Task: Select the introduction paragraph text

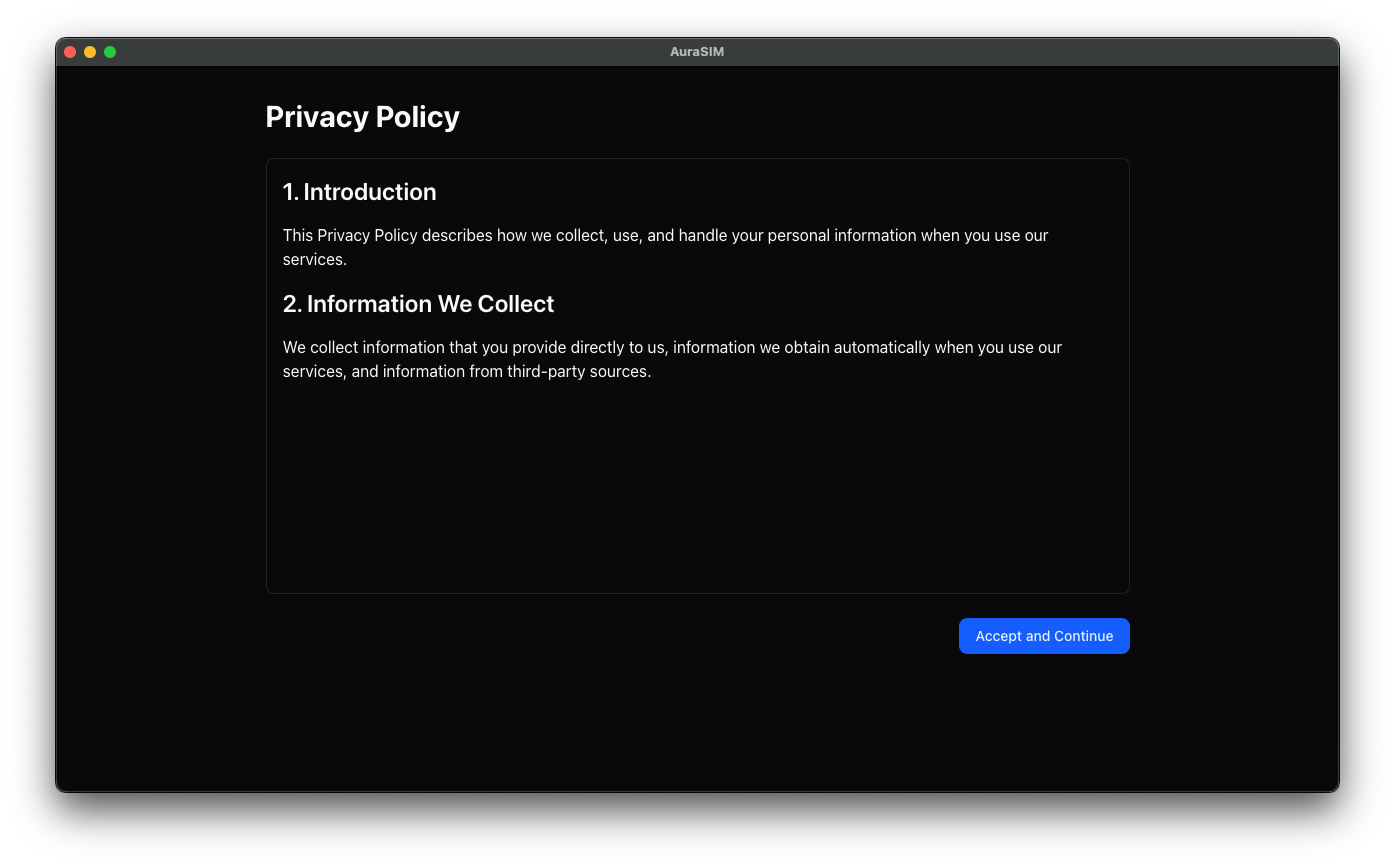Action: tap(665, 246)
